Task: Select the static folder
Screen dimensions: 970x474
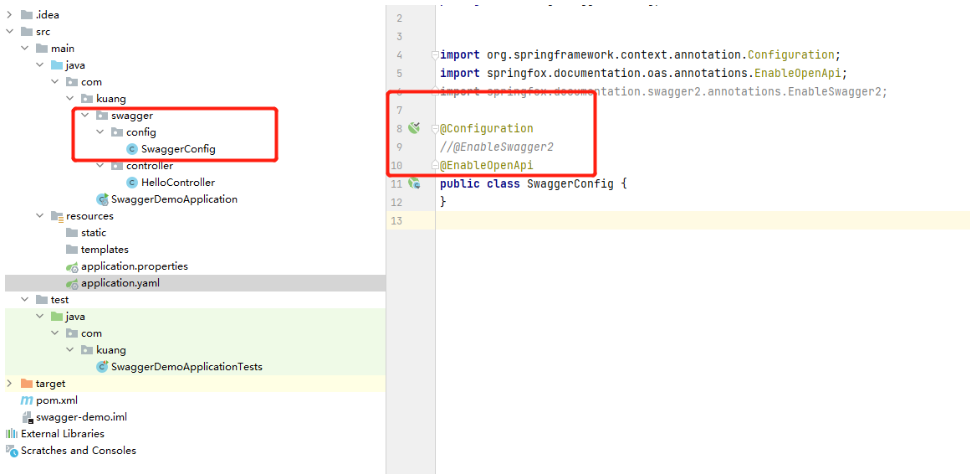Action: 93,233
